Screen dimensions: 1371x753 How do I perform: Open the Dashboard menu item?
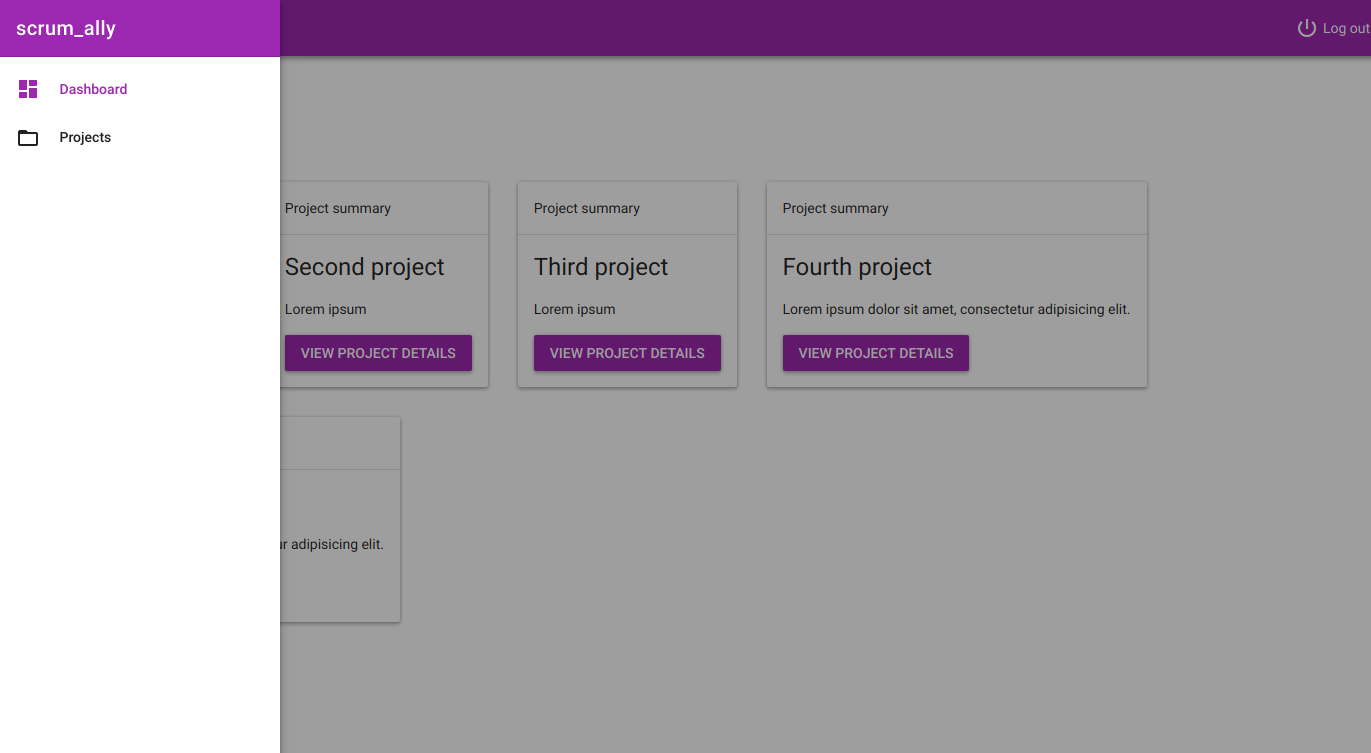pos(140,89)
